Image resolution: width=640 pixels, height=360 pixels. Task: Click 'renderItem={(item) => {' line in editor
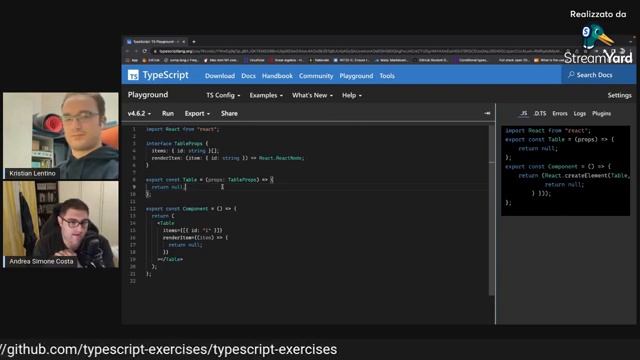(x=196, y=238)
